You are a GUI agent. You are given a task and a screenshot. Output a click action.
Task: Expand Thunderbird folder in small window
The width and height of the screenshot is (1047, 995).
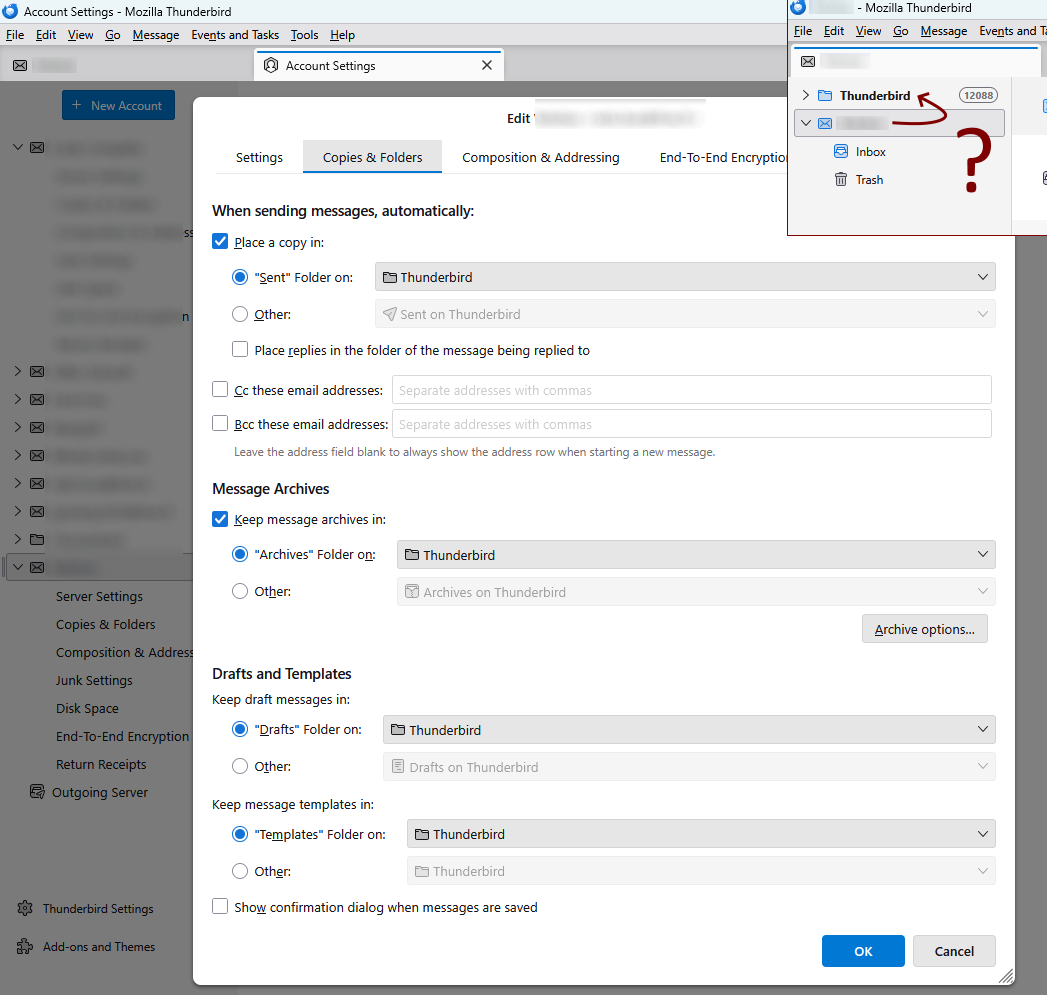[x=806, y=95]
